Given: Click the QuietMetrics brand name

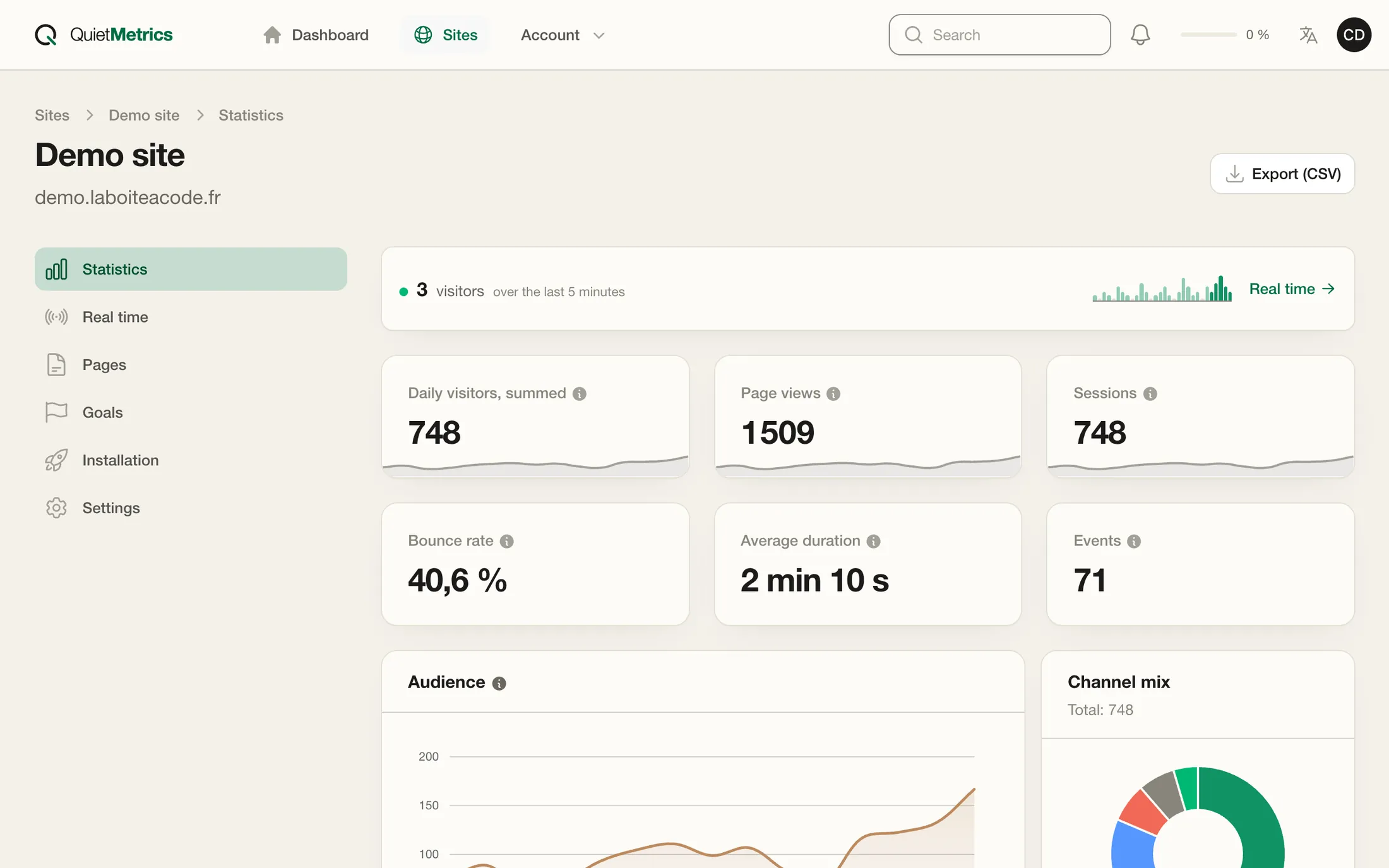Looking at the screenshot, I should point(121,35).
